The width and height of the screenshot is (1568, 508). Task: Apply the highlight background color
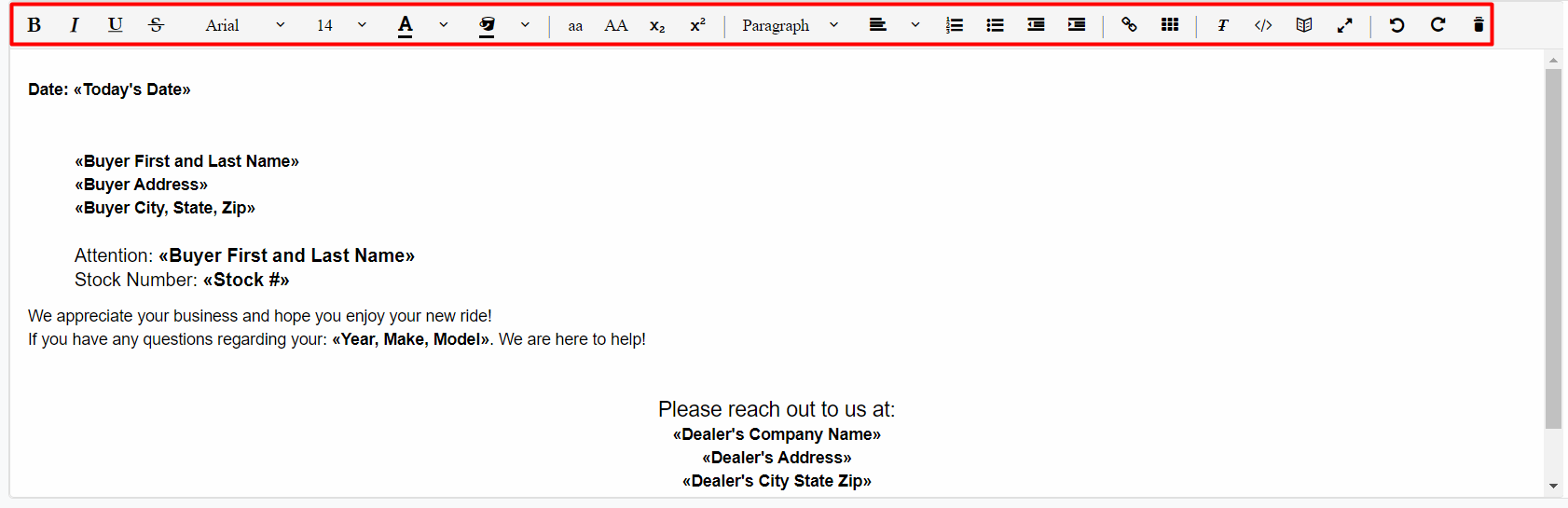point(487,25)
